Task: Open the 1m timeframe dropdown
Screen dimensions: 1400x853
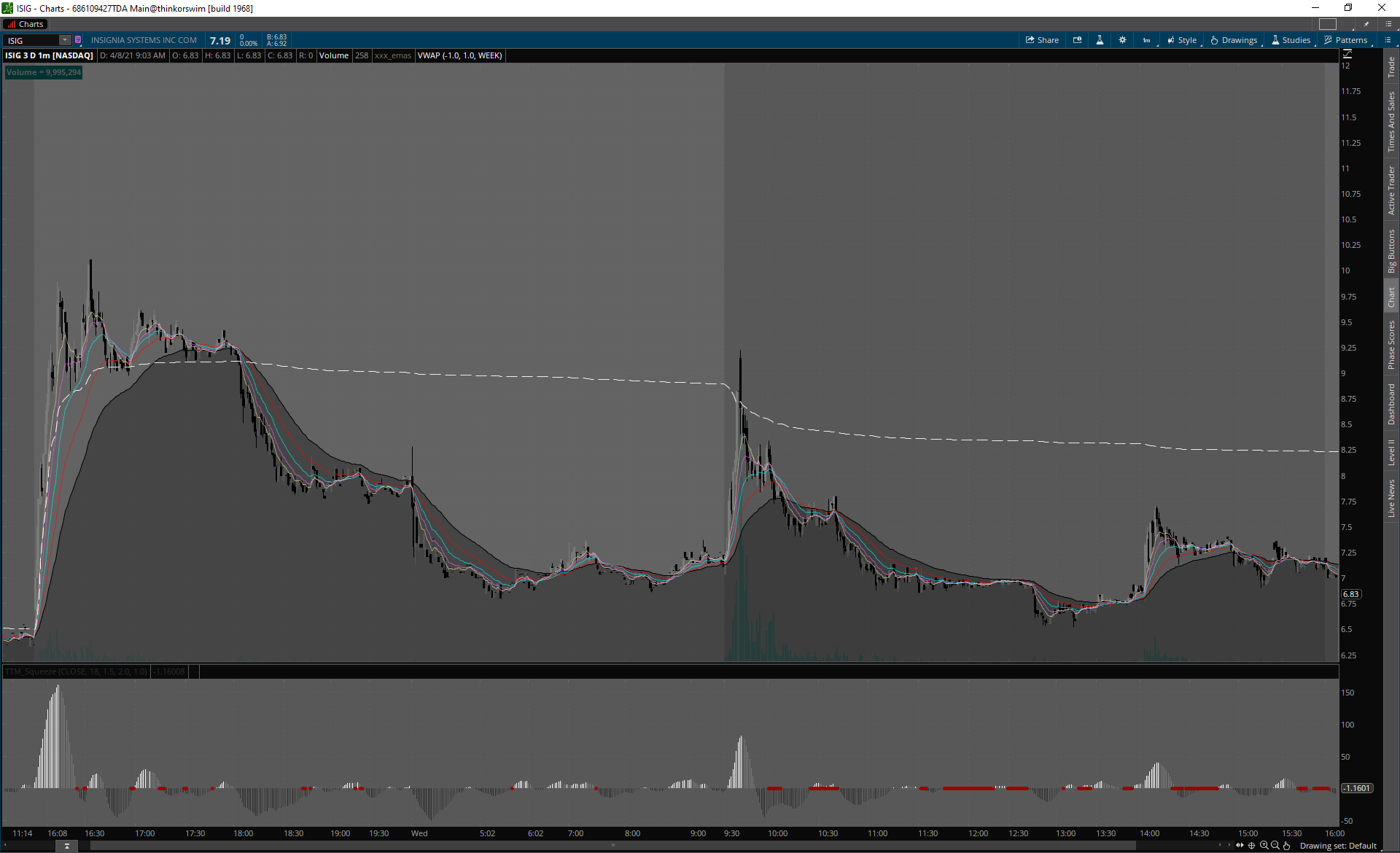Action: tap(1147, 40)
